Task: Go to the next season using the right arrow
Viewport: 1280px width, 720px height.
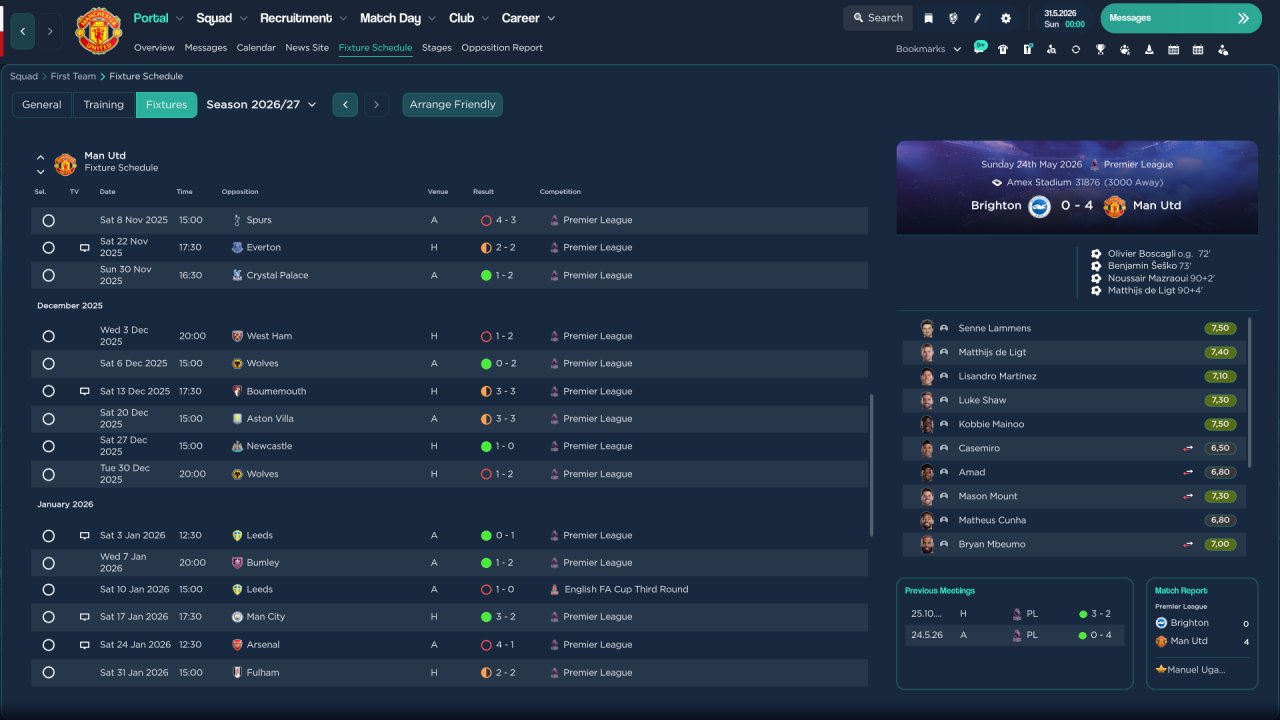Action: pyautogui.click(x=376, y=105)
